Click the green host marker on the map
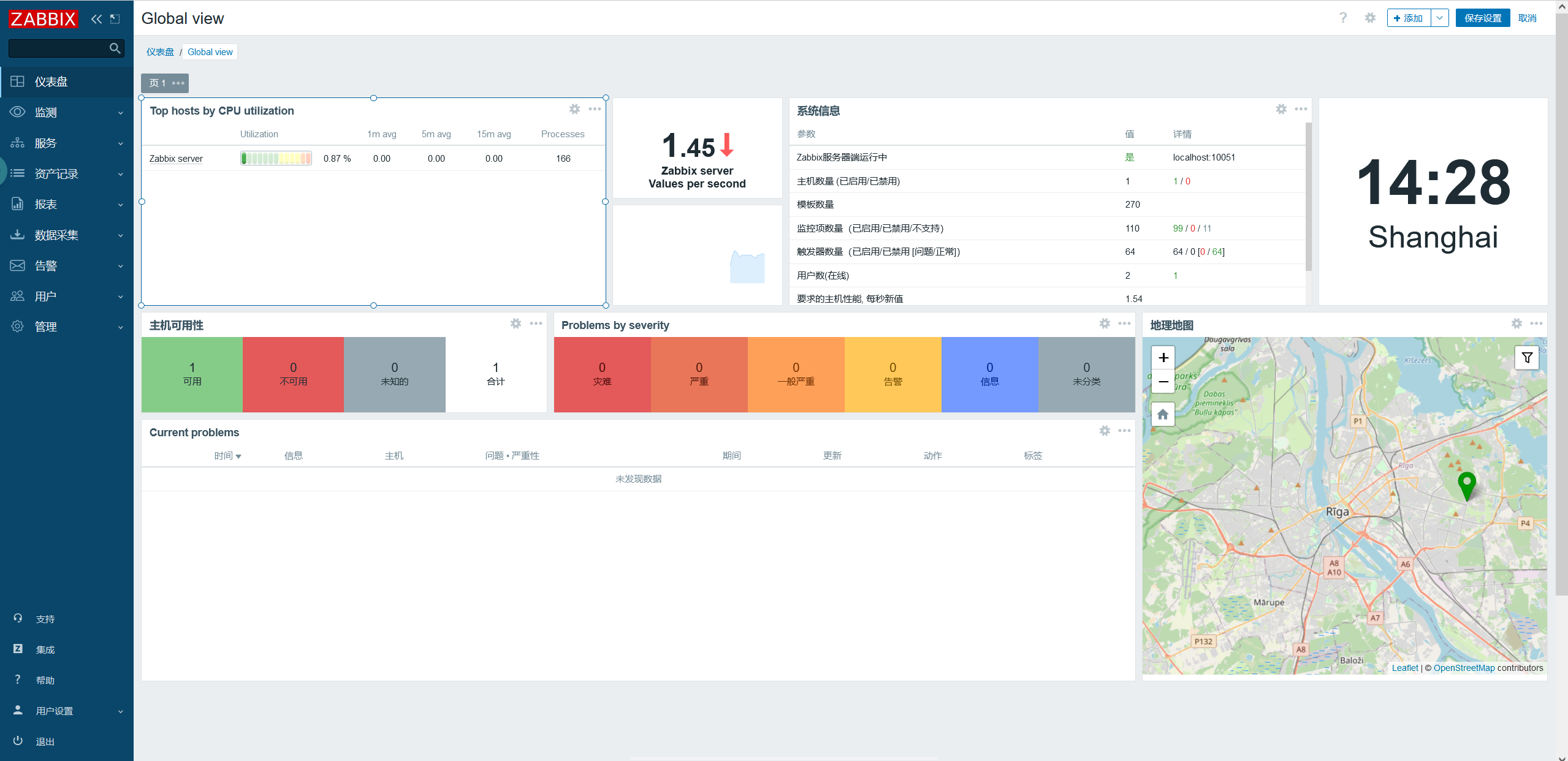 pos(1466,485)
